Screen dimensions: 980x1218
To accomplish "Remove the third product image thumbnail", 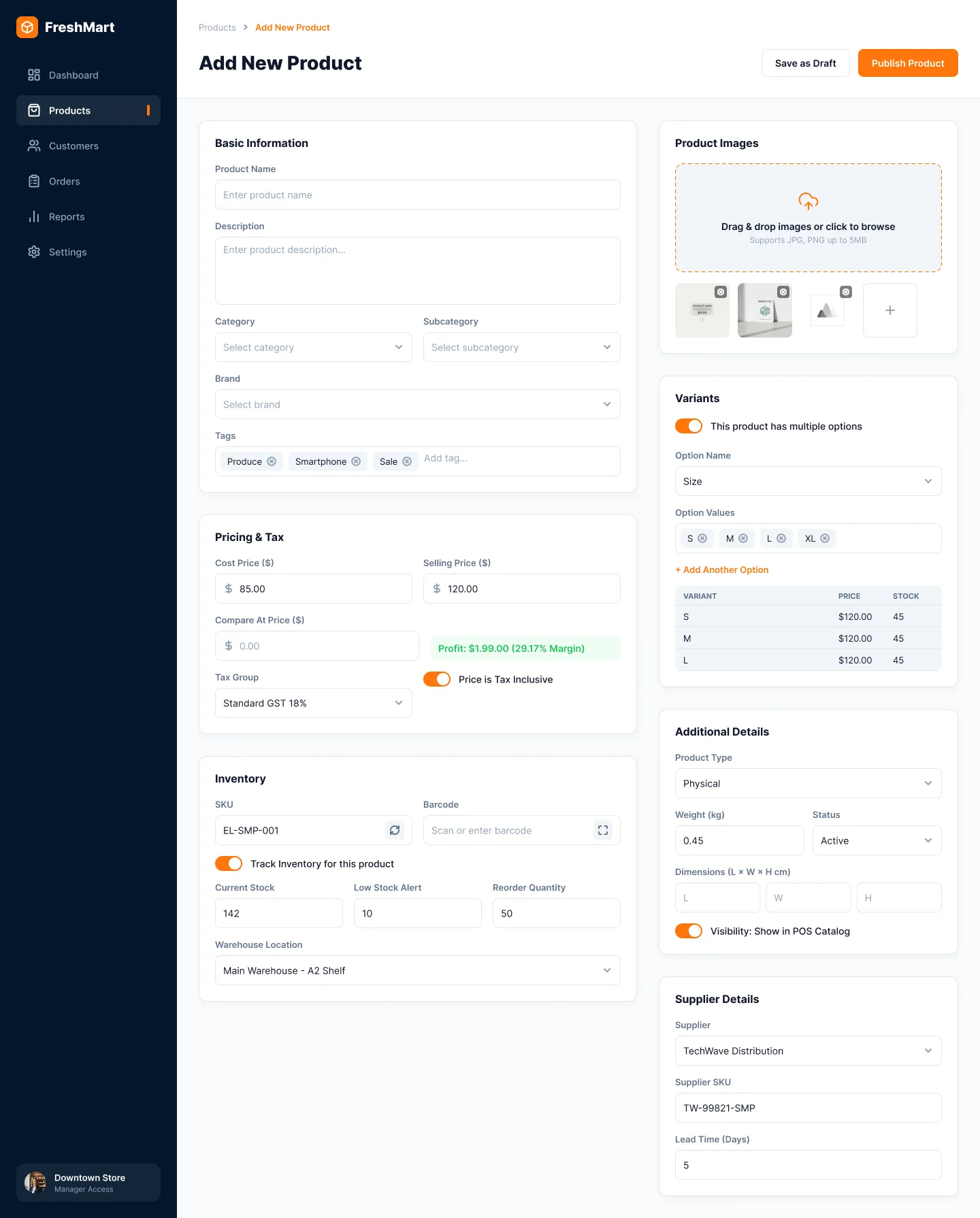I will [846, 292].
